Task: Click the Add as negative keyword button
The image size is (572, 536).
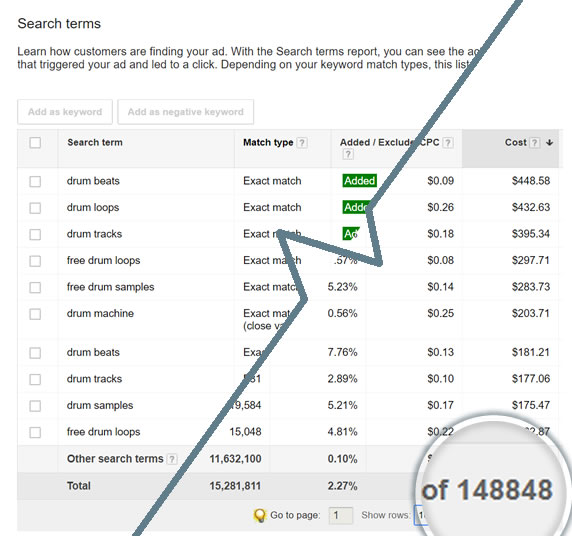Action: click(x=185, y=112)
